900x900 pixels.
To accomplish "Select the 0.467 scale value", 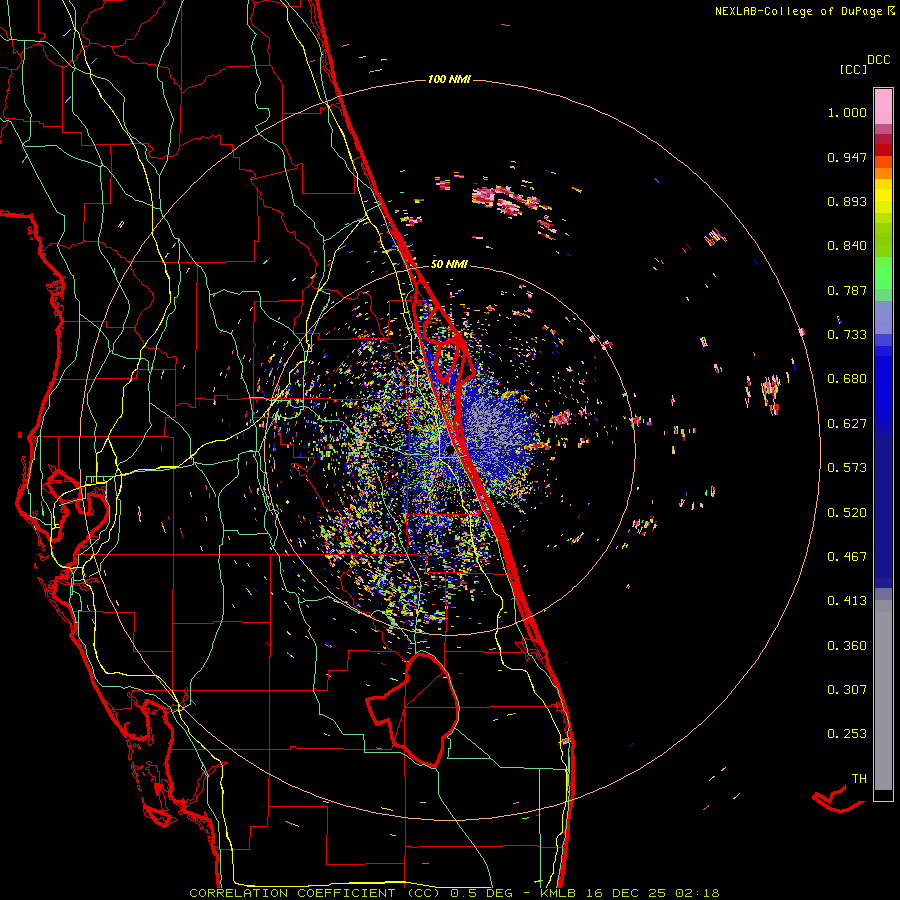I will (847, 557).
